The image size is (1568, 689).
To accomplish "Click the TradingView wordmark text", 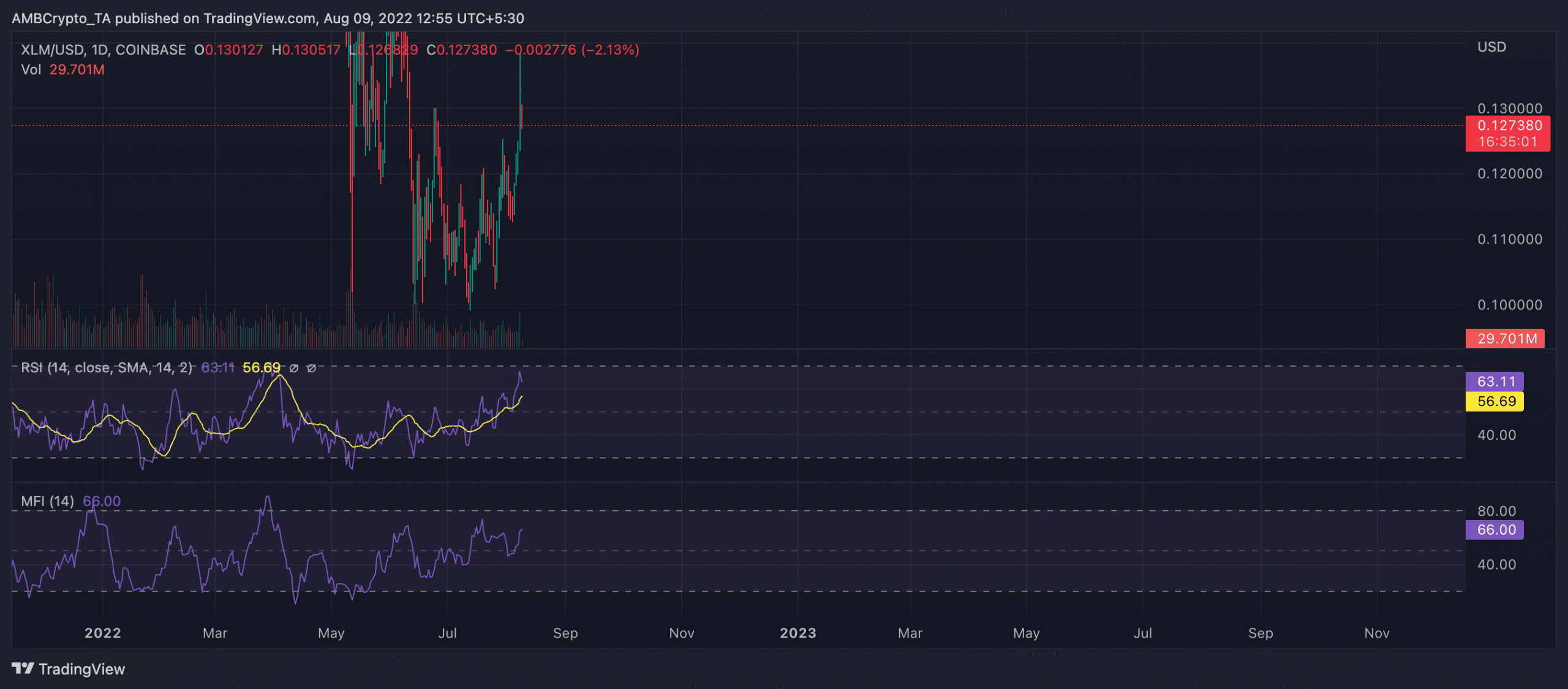I will pos(81,669).
